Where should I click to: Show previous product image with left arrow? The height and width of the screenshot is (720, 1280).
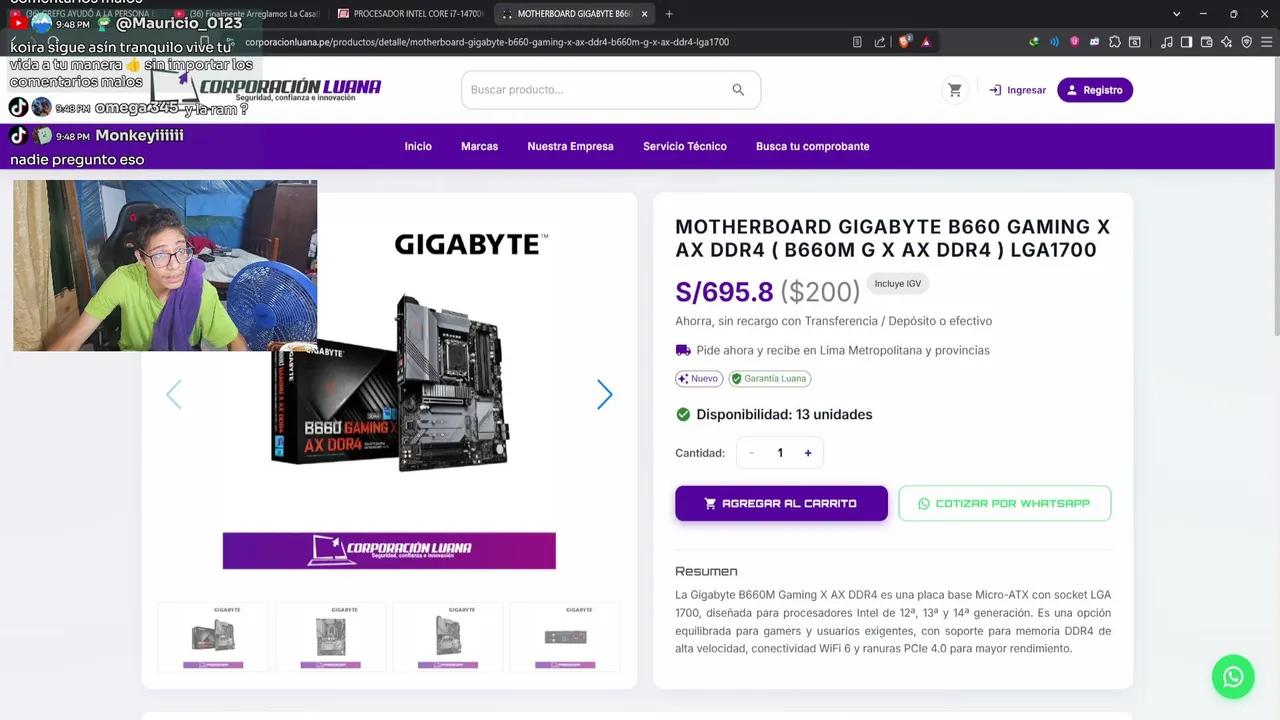(174, 395)
